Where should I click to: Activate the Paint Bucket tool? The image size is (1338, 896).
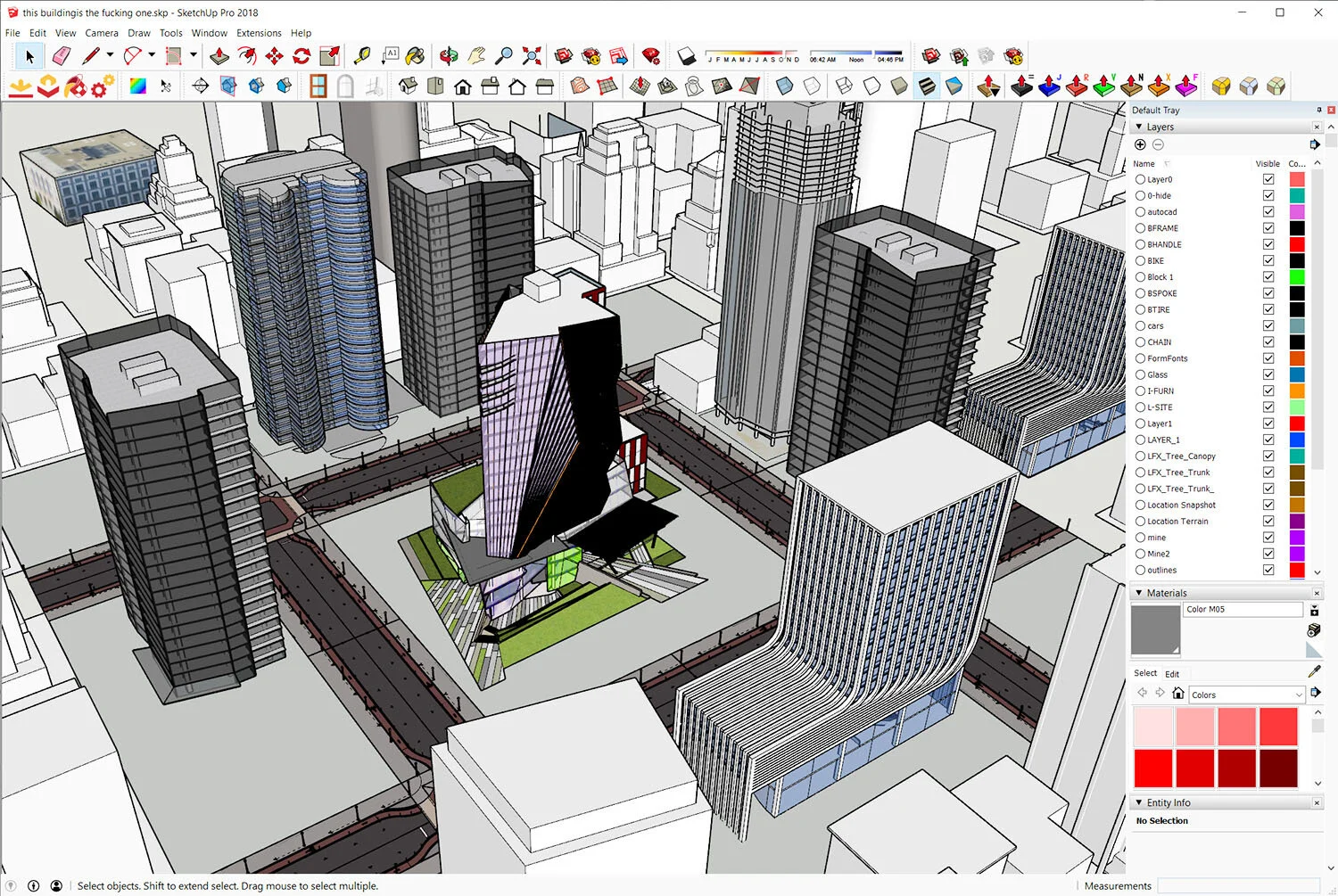point(417,55)
